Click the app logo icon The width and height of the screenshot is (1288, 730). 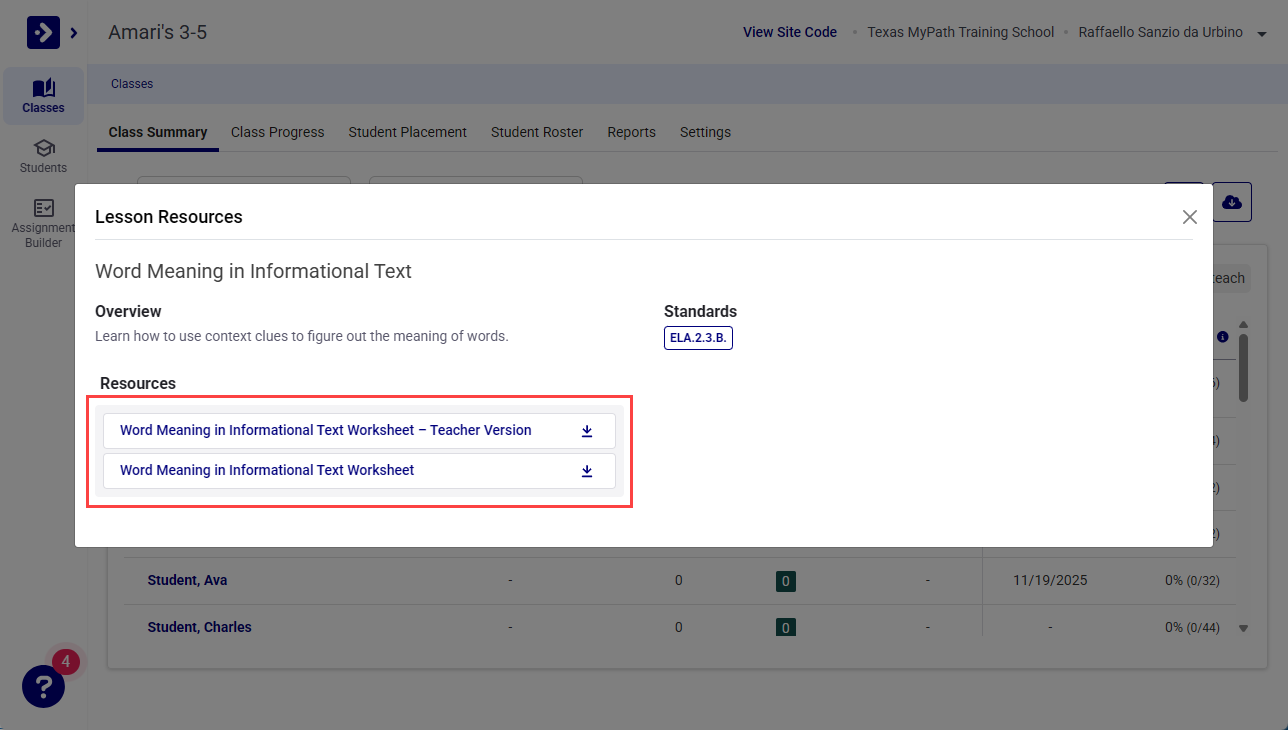tap(43, 33)
